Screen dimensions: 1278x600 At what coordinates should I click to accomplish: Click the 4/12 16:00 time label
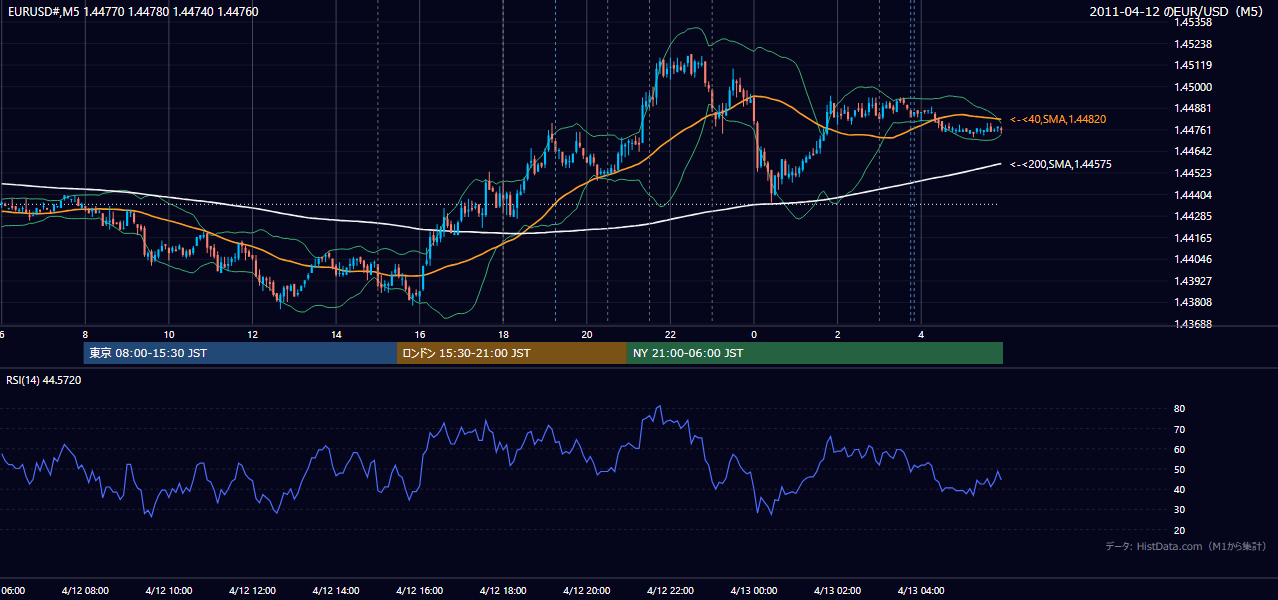(x=420, y=591)
